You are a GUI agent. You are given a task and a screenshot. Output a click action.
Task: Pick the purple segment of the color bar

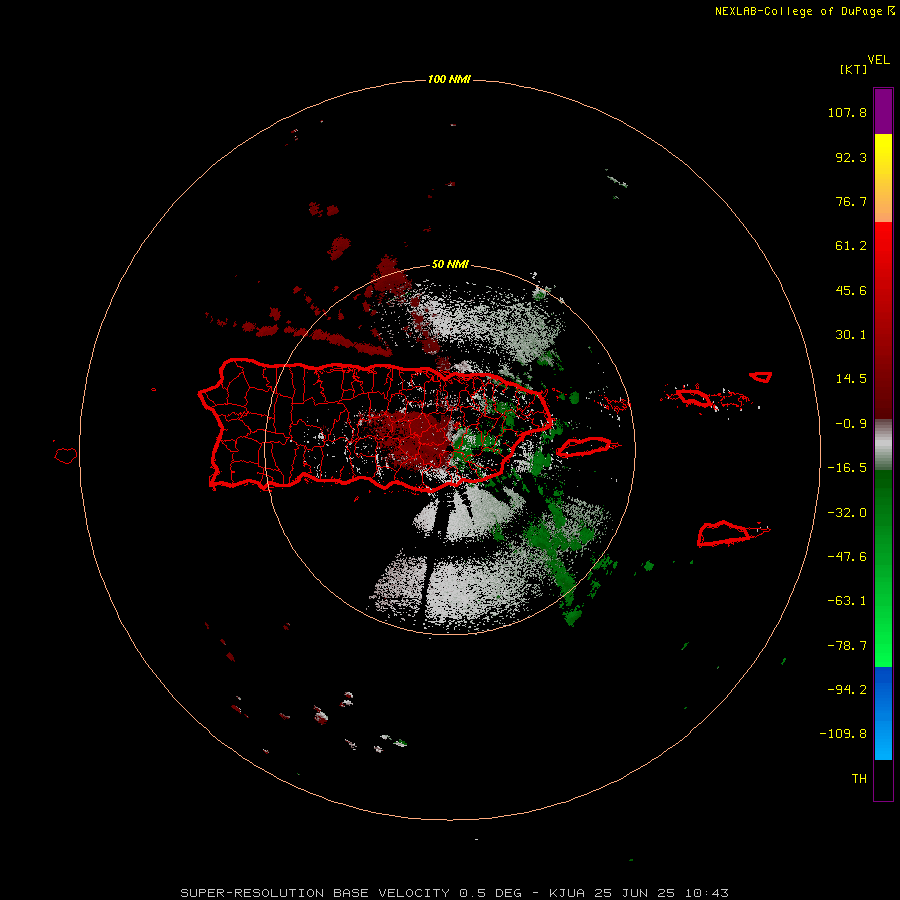click(883, 111)
